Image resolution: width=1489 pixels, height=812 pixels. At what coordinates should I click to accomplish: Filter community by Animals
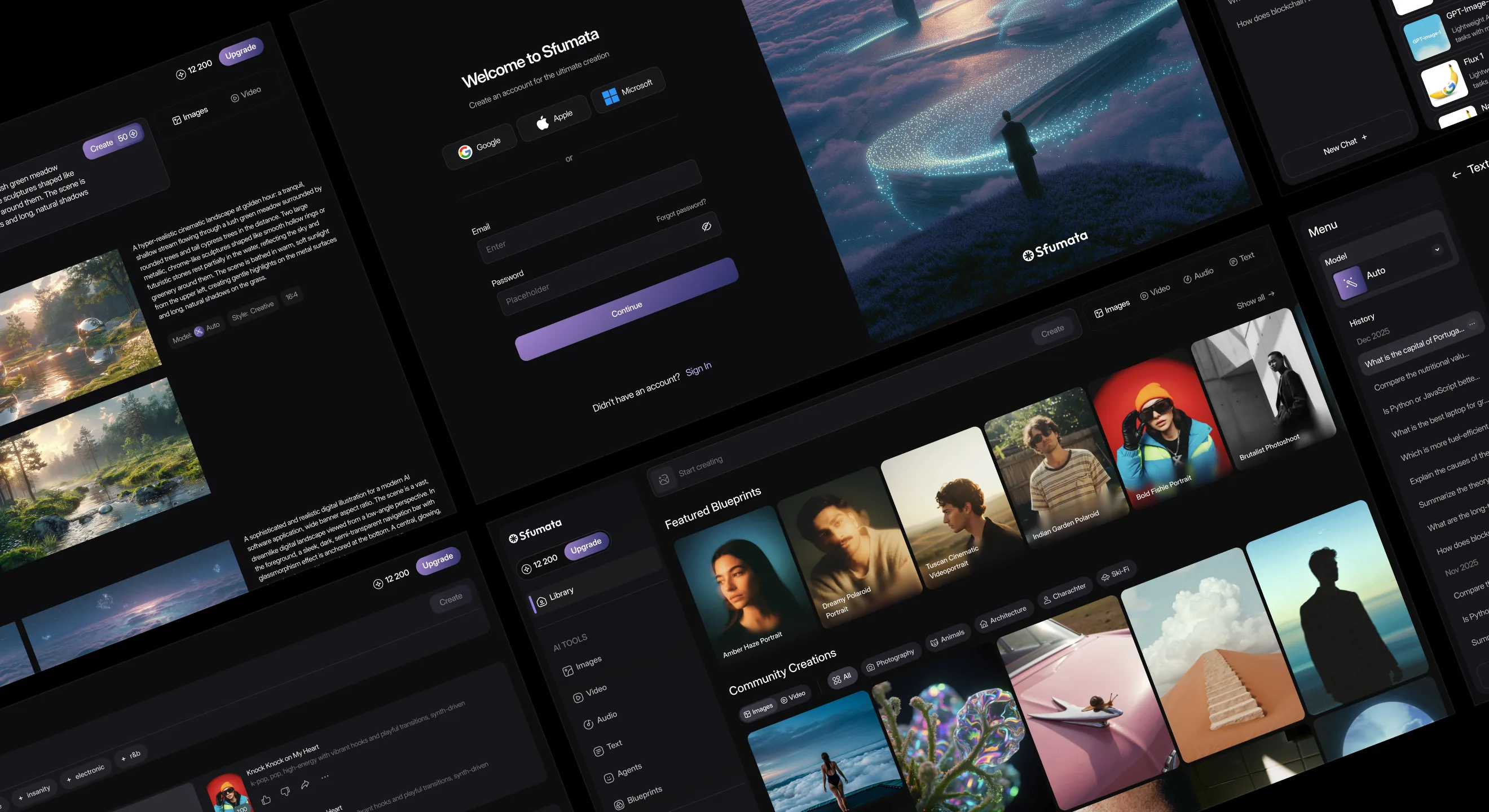click(x=947, y=639)
